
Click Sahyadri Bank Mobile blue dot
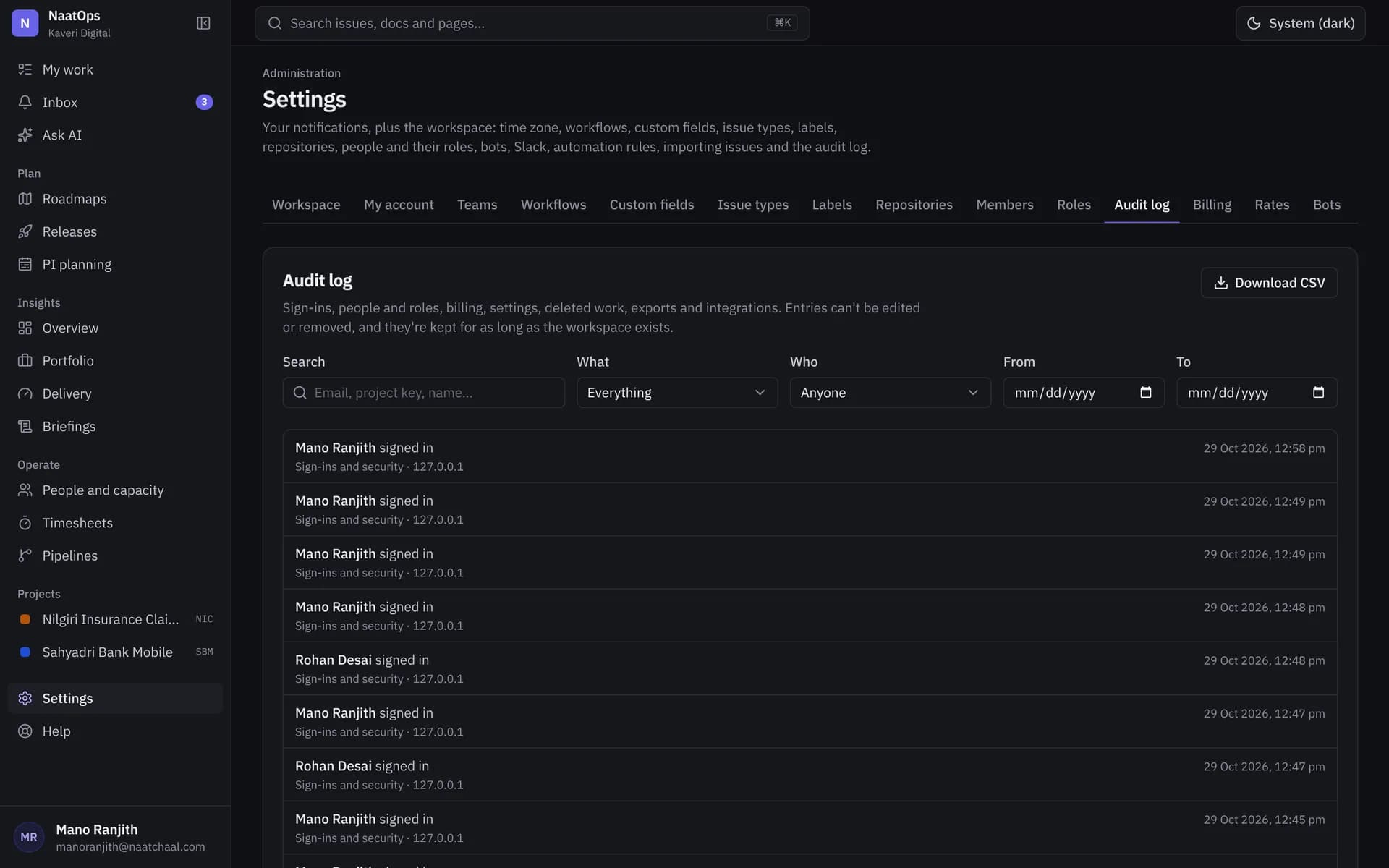pos(25,652)
